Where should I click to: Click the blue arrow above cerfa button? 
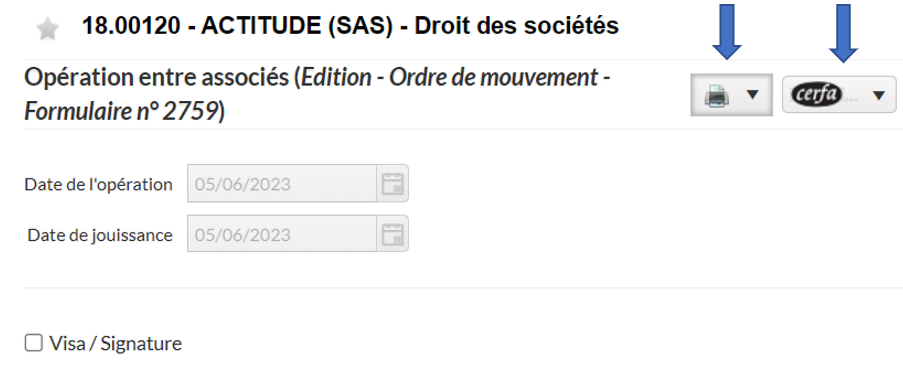click(843, 33)
